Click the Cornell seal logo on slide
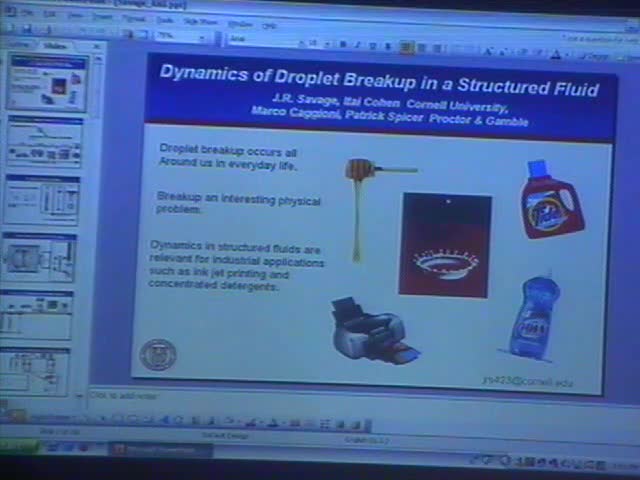This screenshot has width=640, height=480. pyautogui.click(x=158, y=355)
